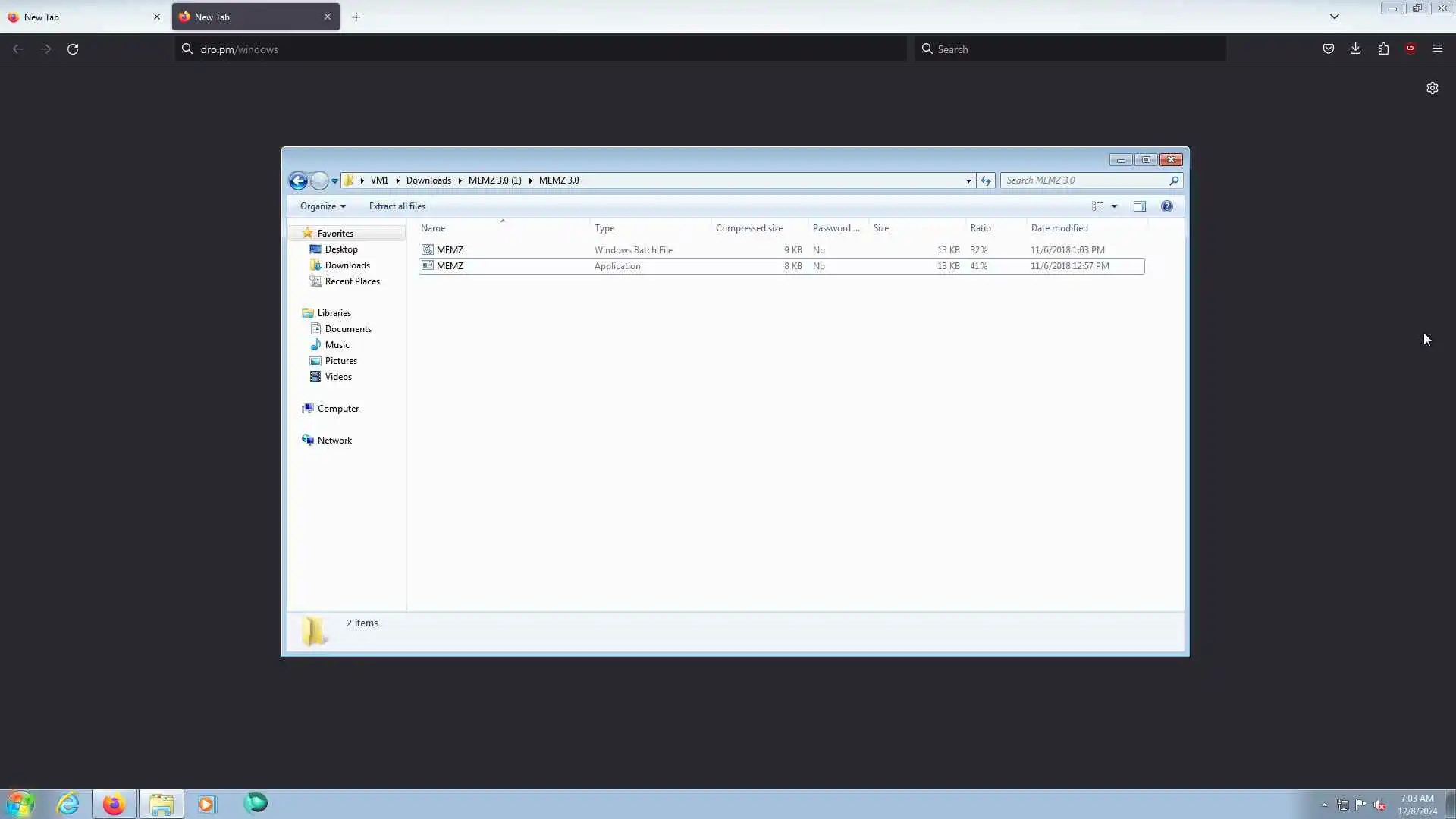Click Extract all files

coord(397,206)
